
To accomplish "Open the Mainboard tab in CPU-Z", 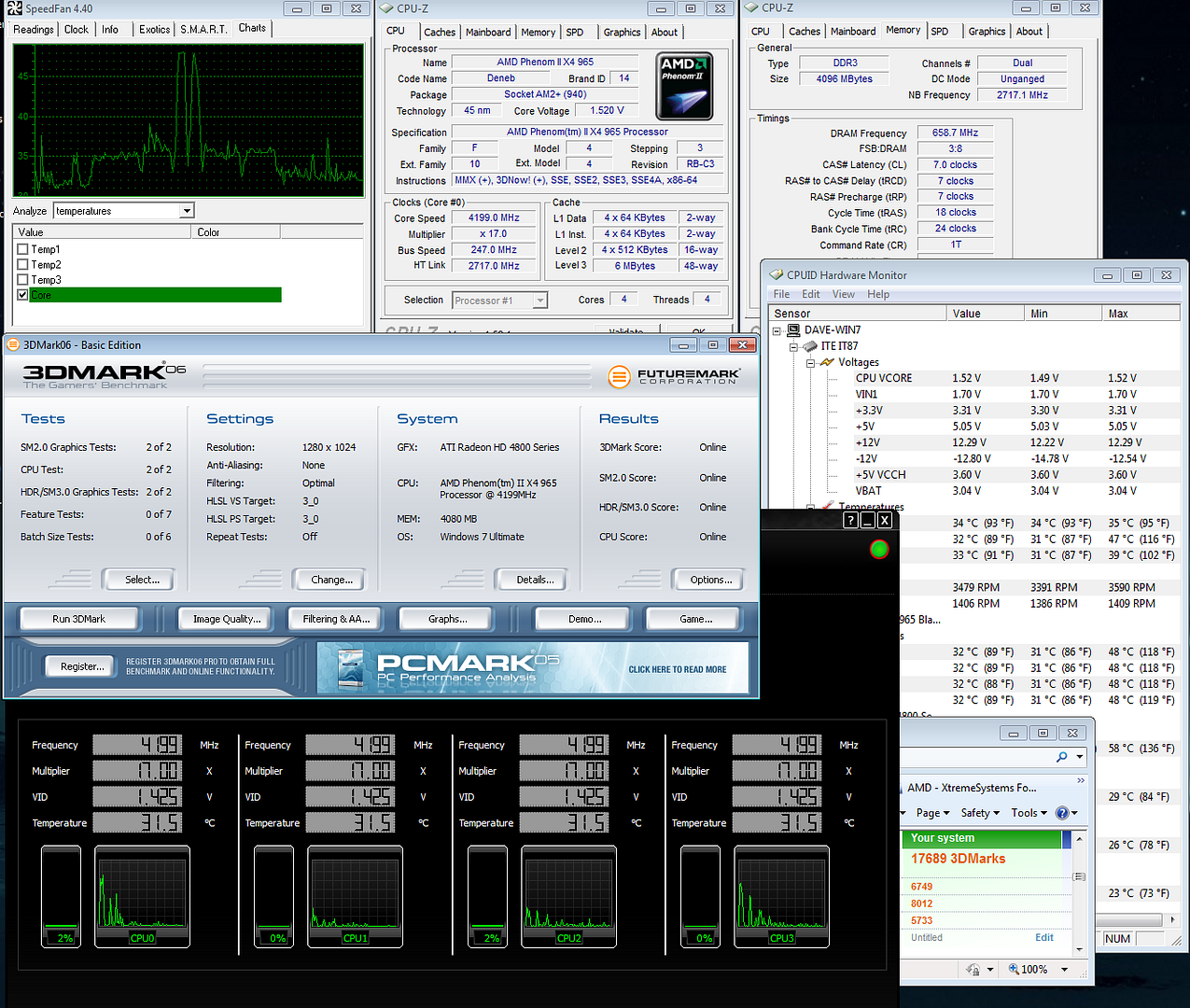I will pos(488,32).
